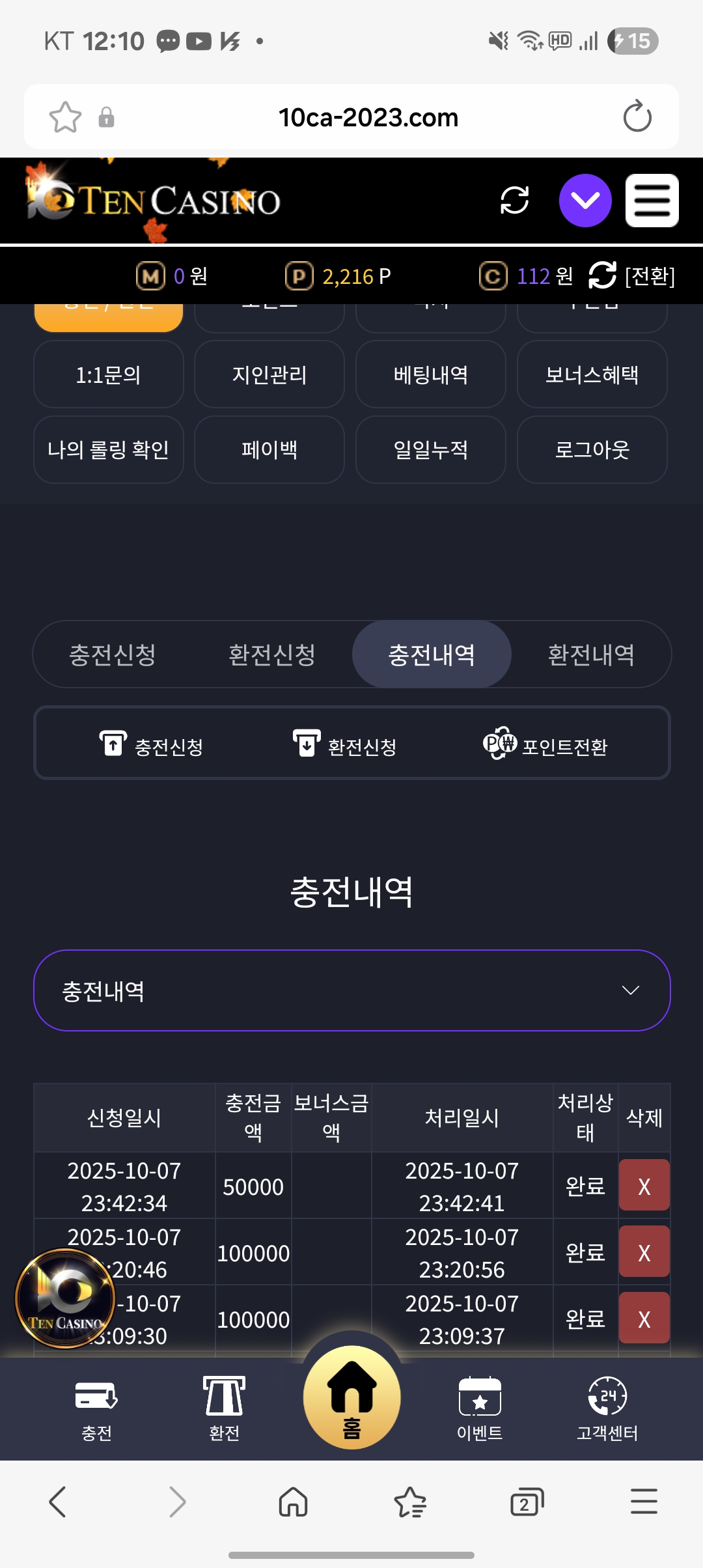Viewport: 703px width, 1568px height.
Task: Click the browser refresh icon in address bar
Action: pyautogui.click(x=637, y=117)
